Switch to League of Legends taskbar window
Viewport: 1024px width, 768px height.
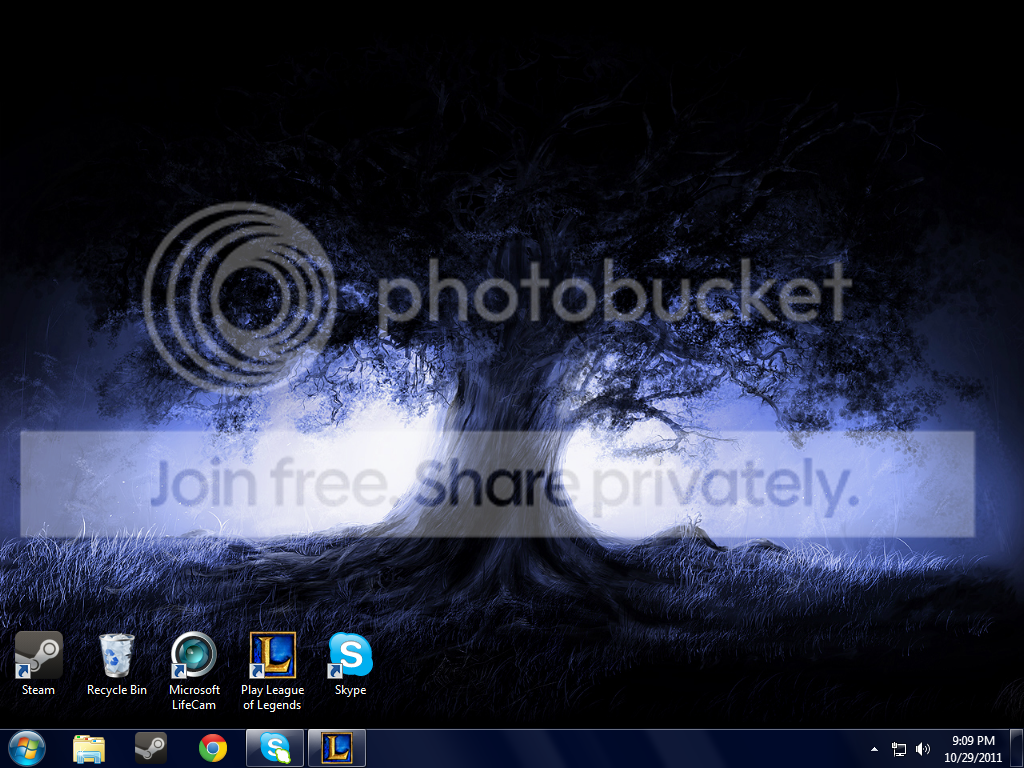pyautogui.click(x=337, y=748)
